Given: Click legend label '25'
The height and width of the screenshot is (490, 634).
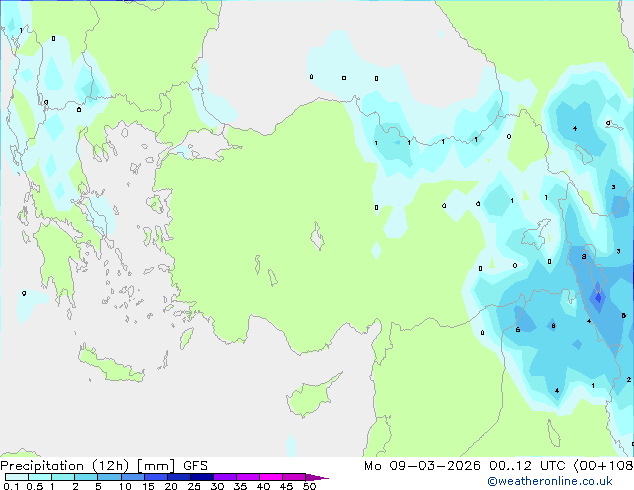Looking at the screenshot, I should 194,486.
